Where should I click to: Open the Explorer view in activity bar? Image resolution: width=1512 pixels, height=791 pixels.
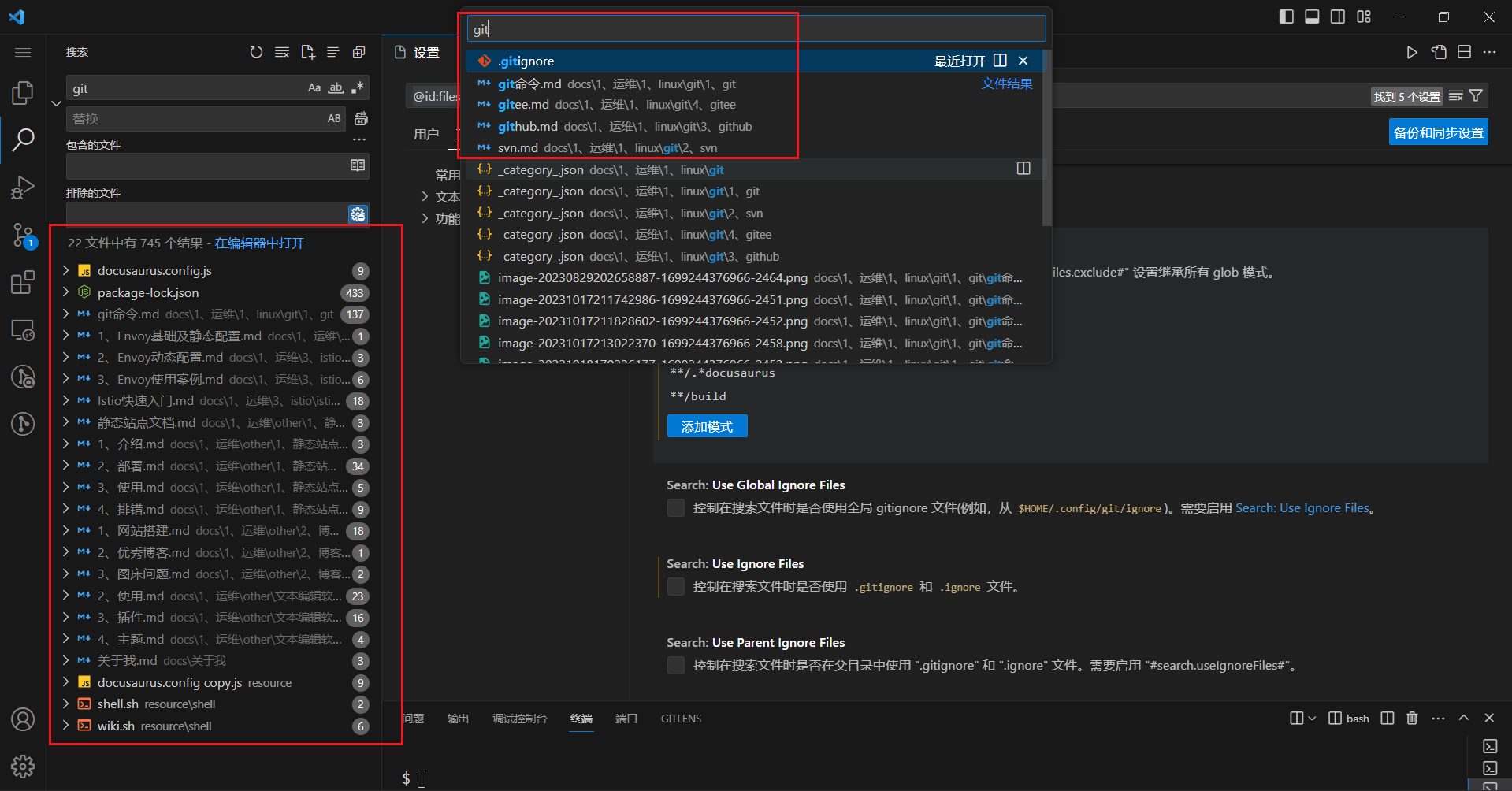(x=23, y=93)
